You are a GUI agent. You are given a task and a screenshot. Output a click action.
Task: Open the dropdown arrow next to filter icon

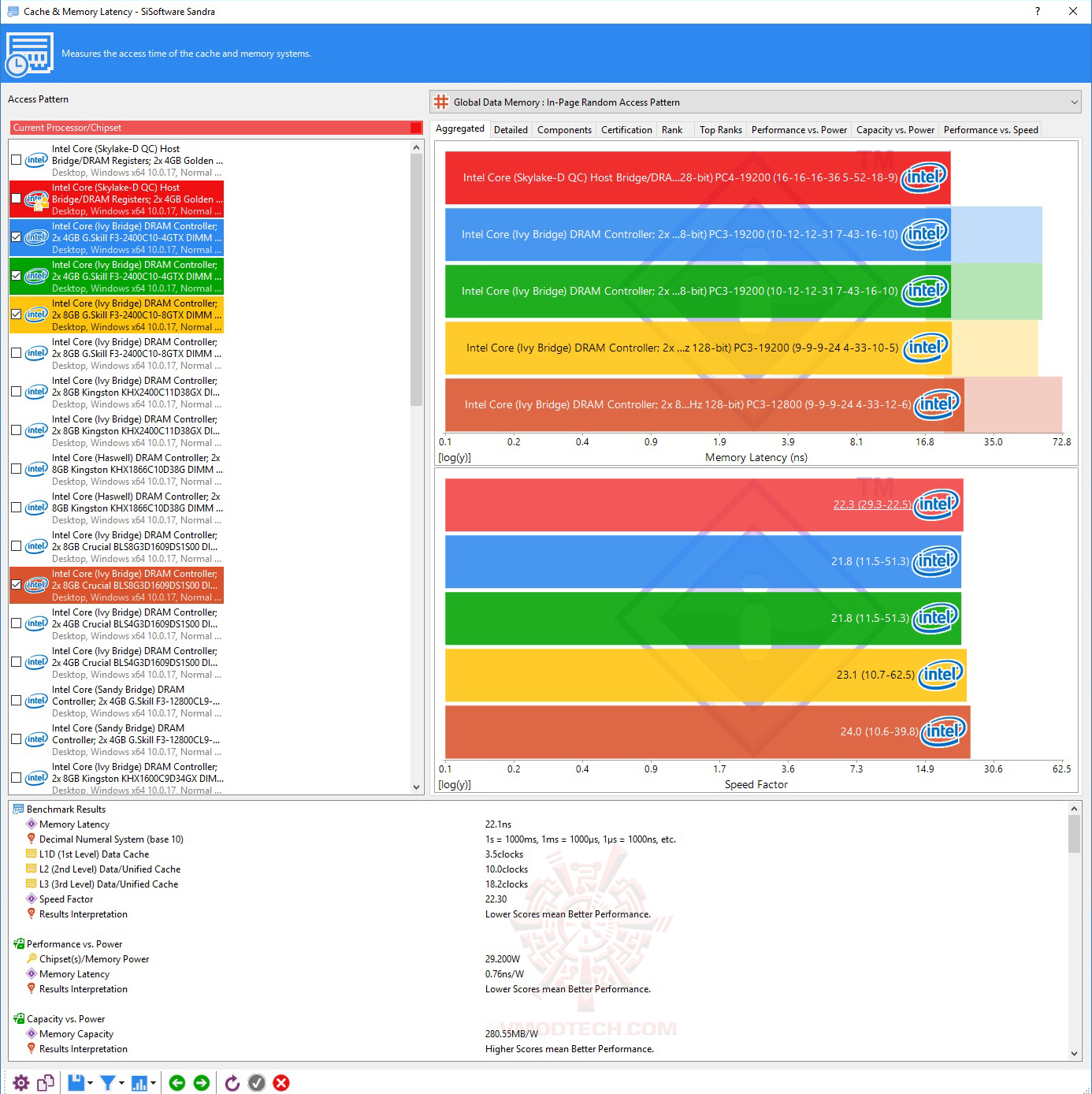pos(121,1083)
